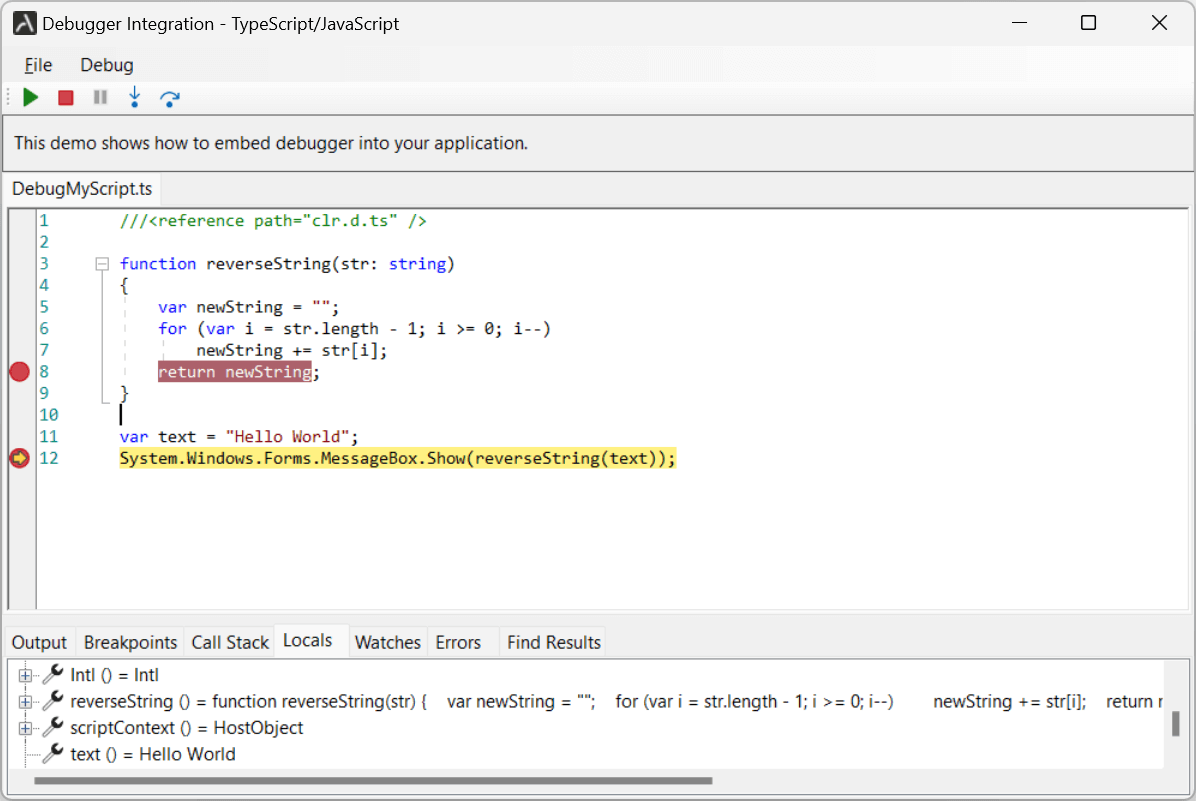Screen dimensions: 1196x801
Task: Expand the Intl local variable node
Action: click(x=25, y=675)
